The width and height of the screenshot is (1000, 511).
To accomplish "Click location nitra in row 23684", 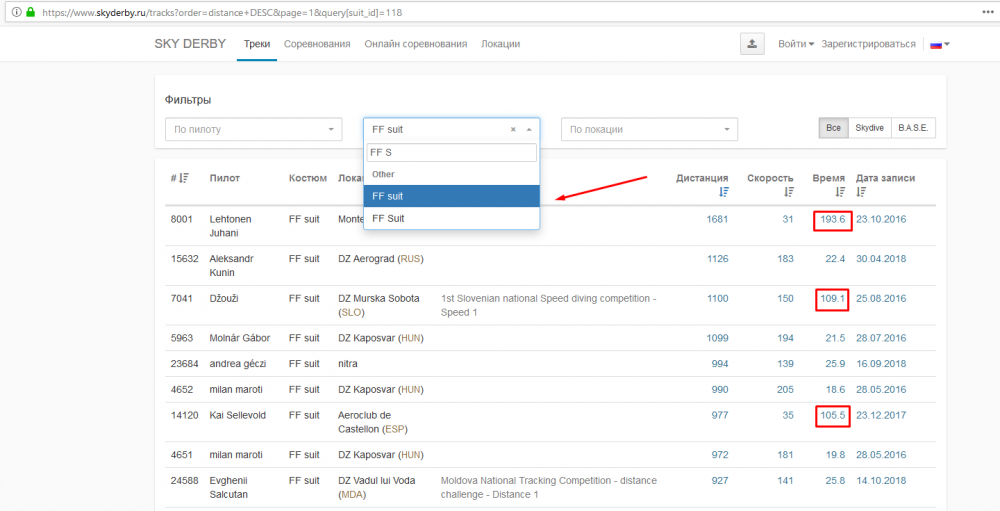I will pos(348,363).
